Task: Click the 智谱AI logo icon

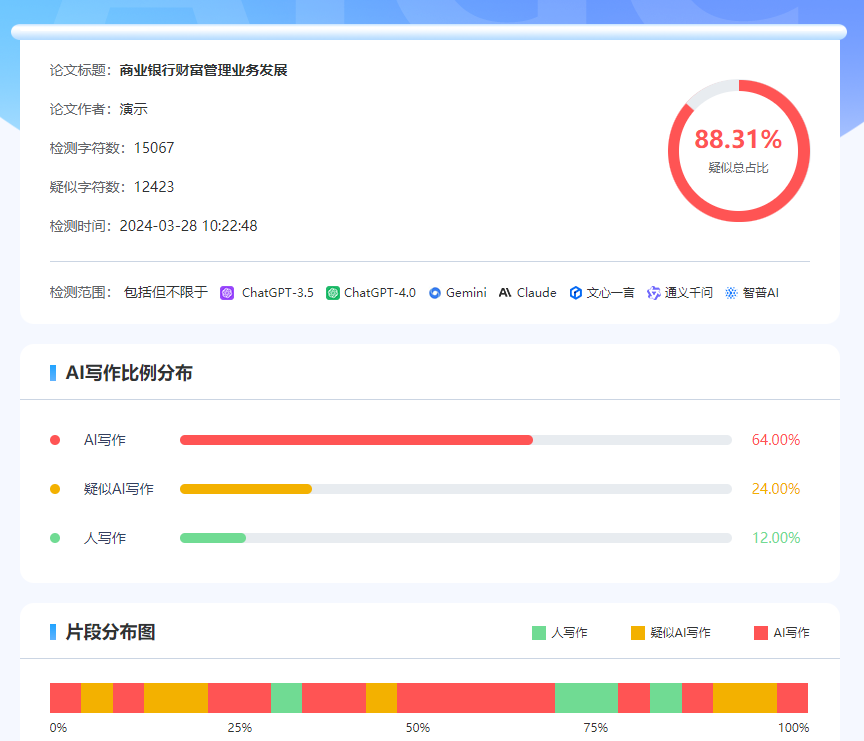Action: [731, 293]
